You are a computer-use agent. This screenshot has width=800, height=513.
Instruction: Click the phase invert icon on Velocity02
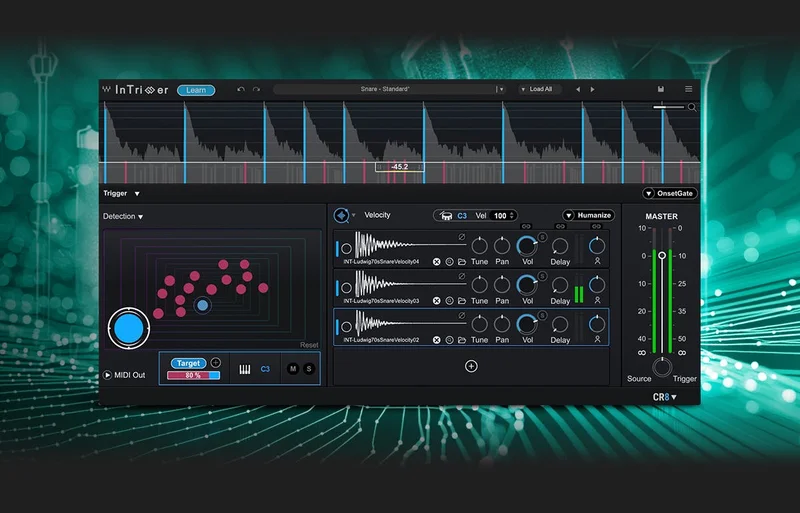[x=461, y=315]
